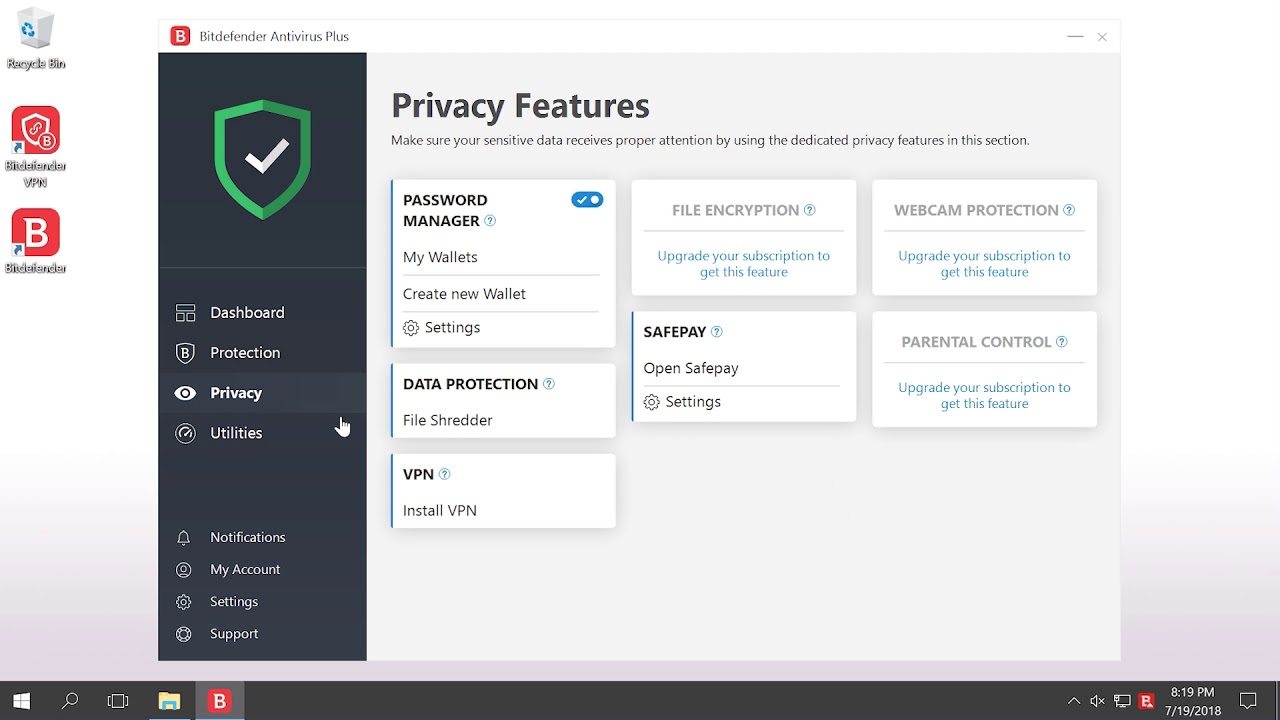
Task: Click the taskbar search icon
Action: pyautogui.click(x=70, y=701)
